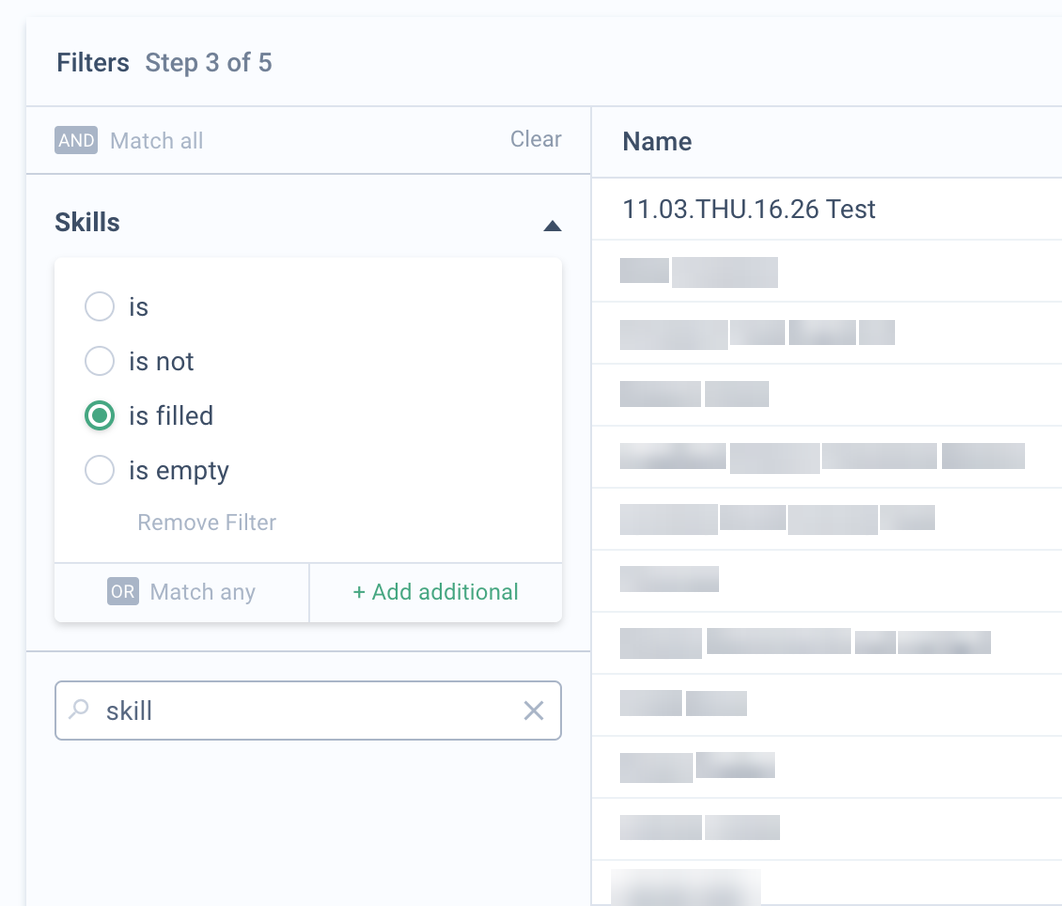This screenshot has height=906, width=1062.
Task: Click the magnifier search icon
Action: point(79,709)
